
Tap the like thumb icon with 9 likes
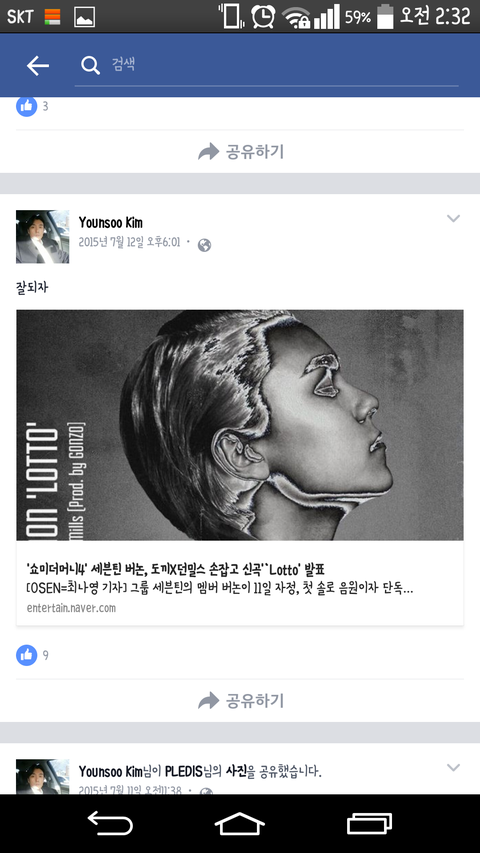(x=26, y=655)
